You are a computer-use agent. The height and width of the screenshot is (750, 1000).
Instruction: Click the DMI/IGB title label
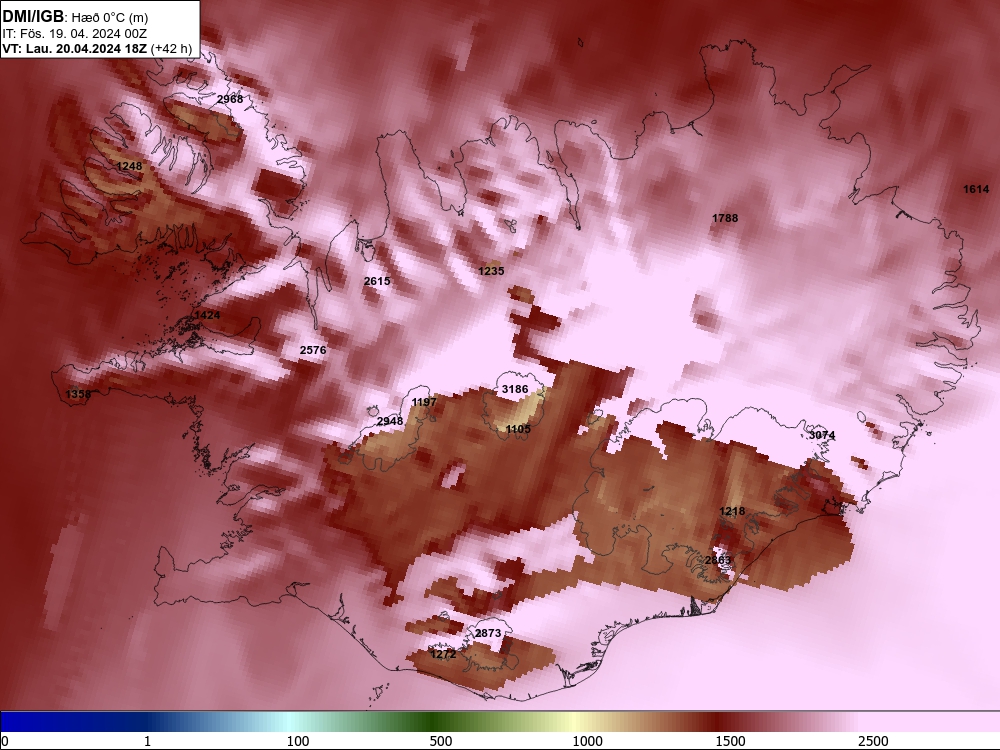point(33,17)
